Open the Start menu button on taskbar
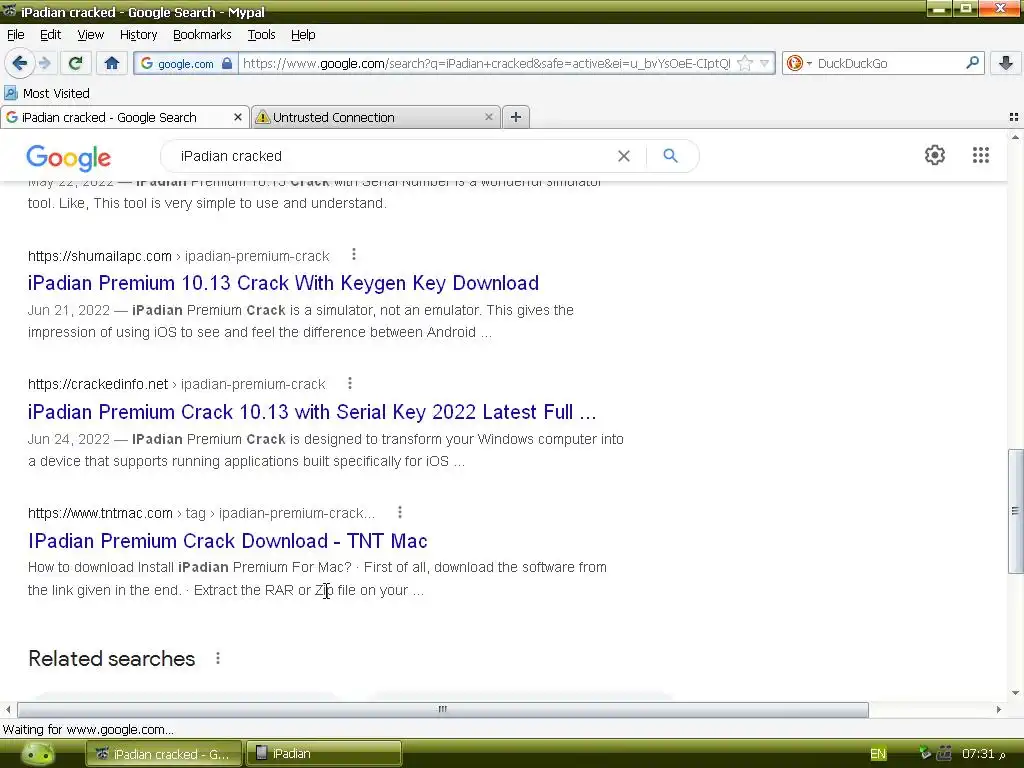Viewport: 1024px width, 768px height. click(38, 754)
